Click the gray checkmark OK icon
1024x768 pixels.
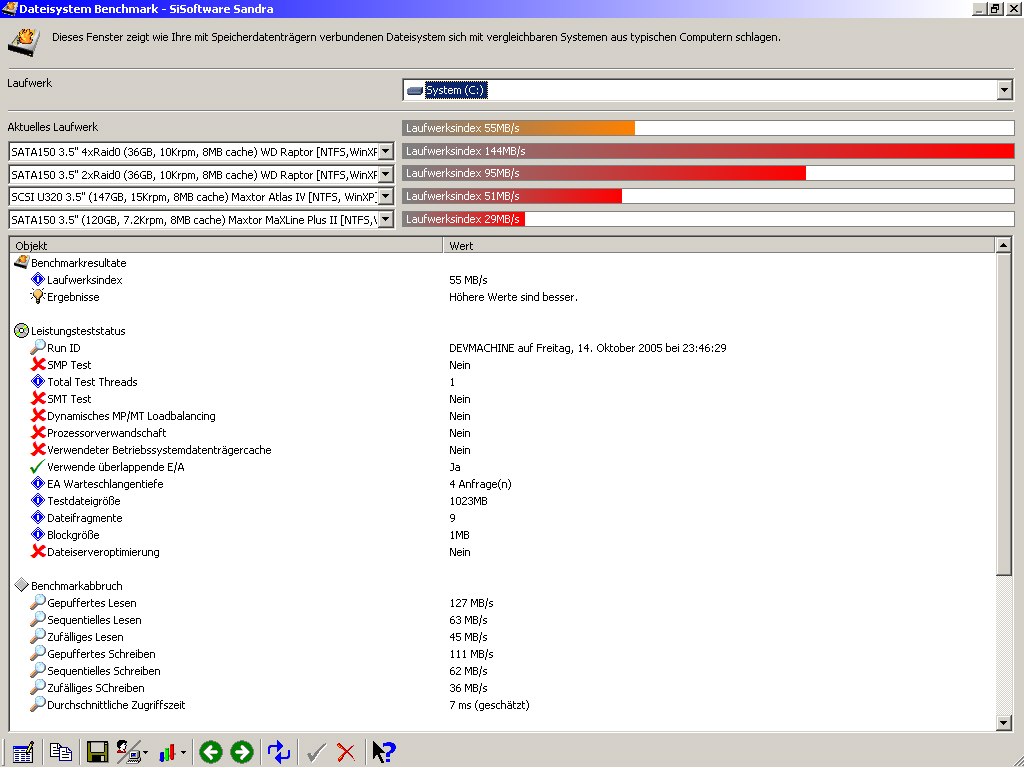click(x=316, y=753)
